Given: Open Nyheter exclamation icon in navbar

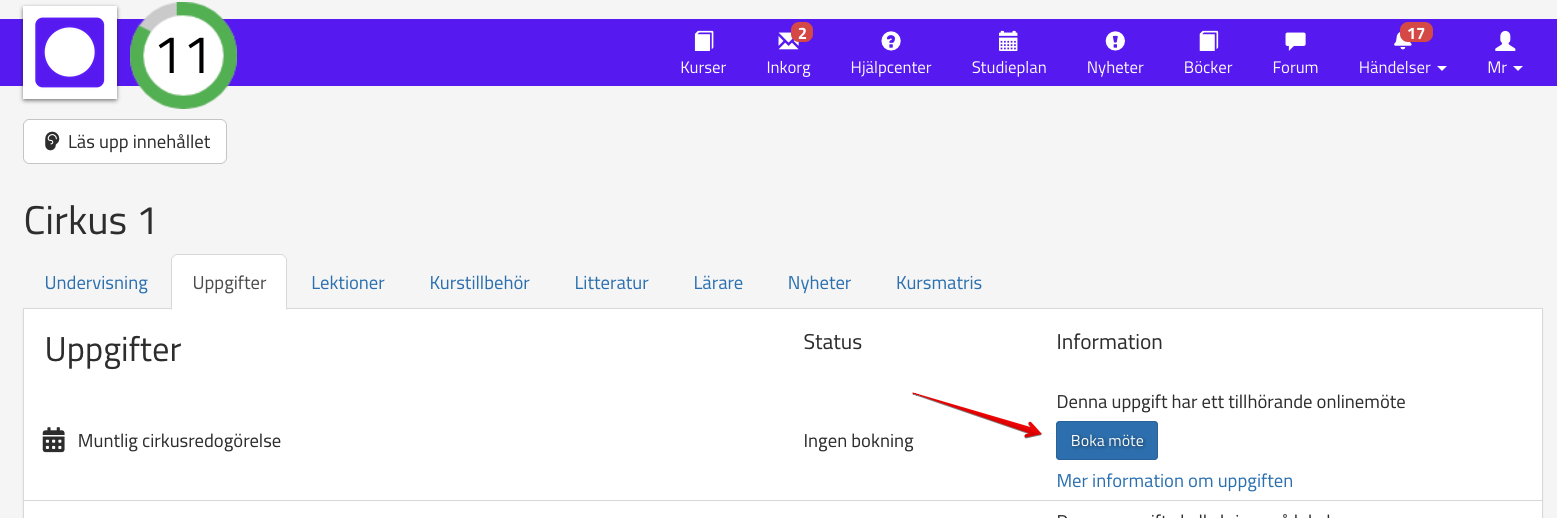Looking at the screenshot, I should [x=1115, y=42].
